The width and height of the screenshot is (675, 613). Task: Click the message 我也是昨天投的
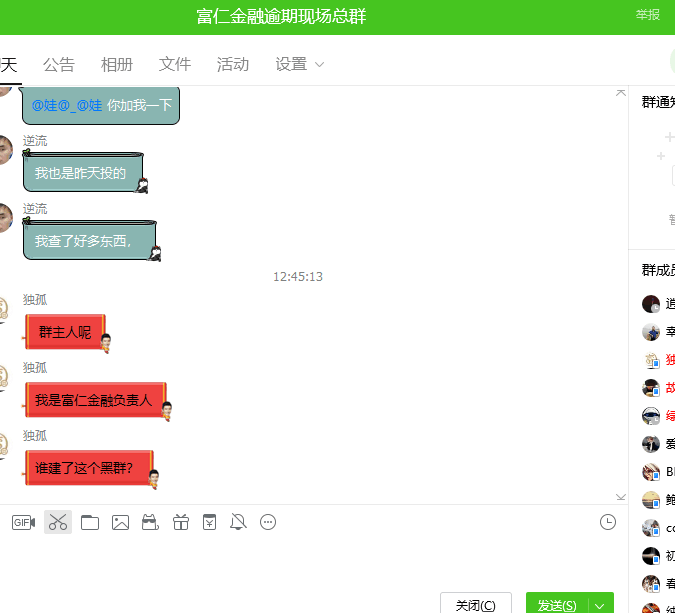(x=83, y=173)
